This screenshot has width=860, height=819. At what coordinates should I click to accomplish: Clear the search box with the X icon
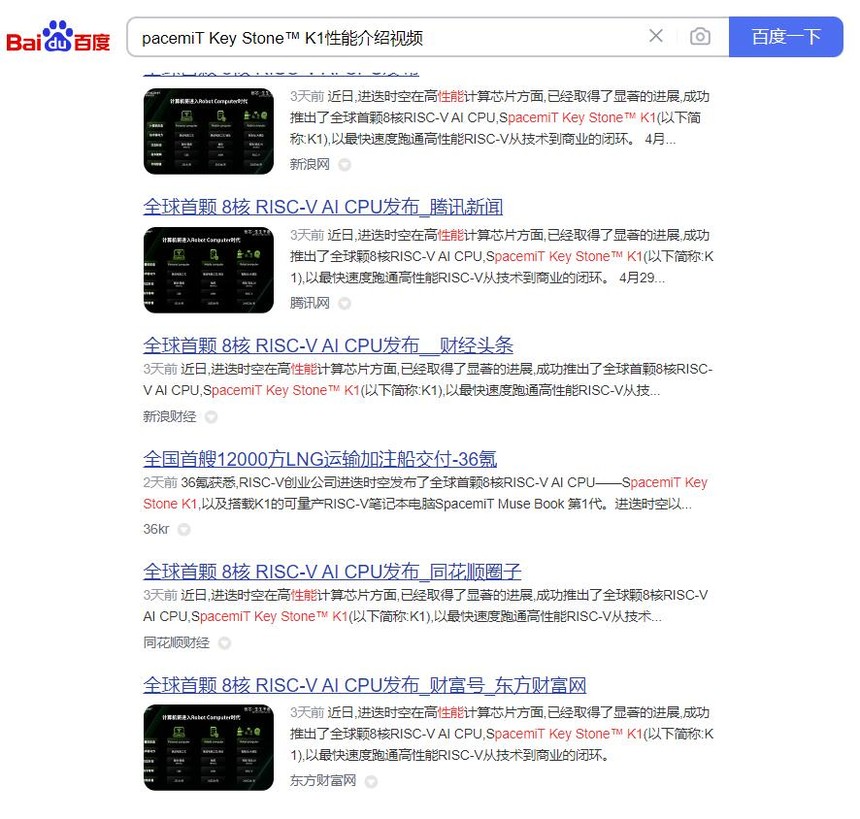click(x=655, y=36)
